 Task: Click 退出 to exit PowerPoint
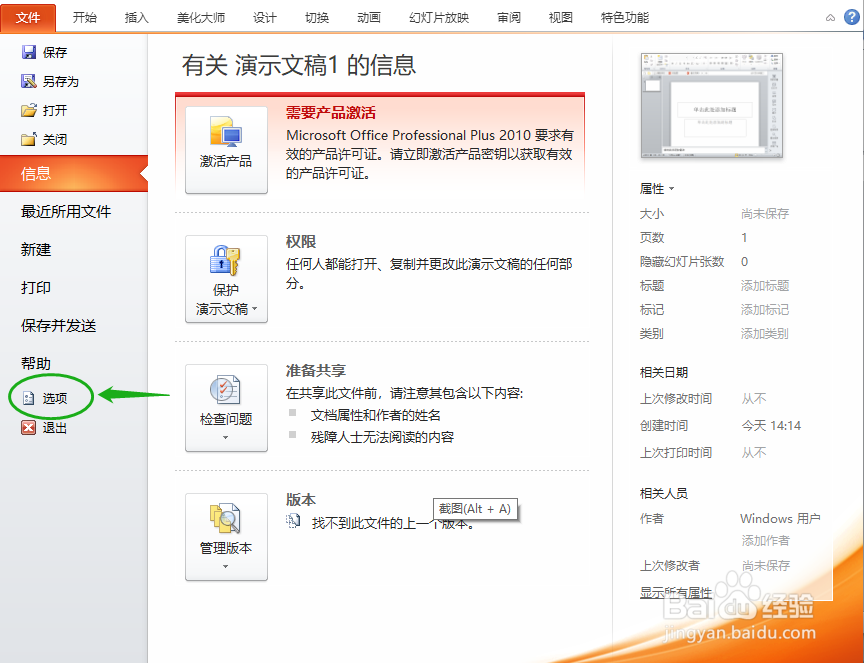coord(55,427)
